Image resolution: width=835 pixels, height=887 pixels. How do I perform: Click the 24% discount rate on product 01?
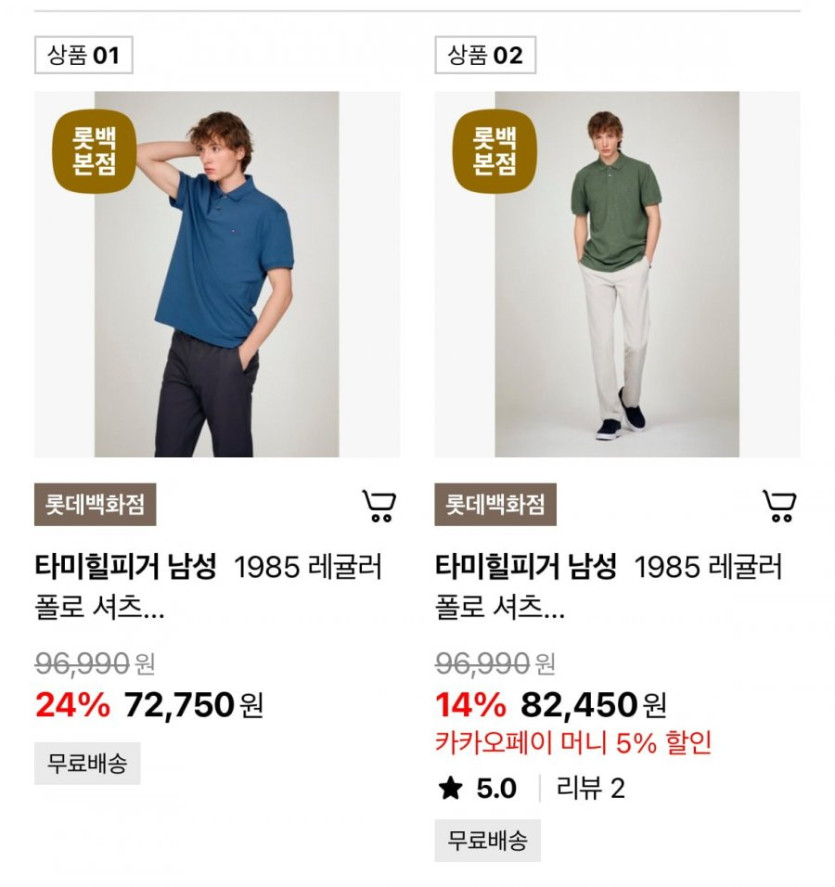click(x=72, y=705)
